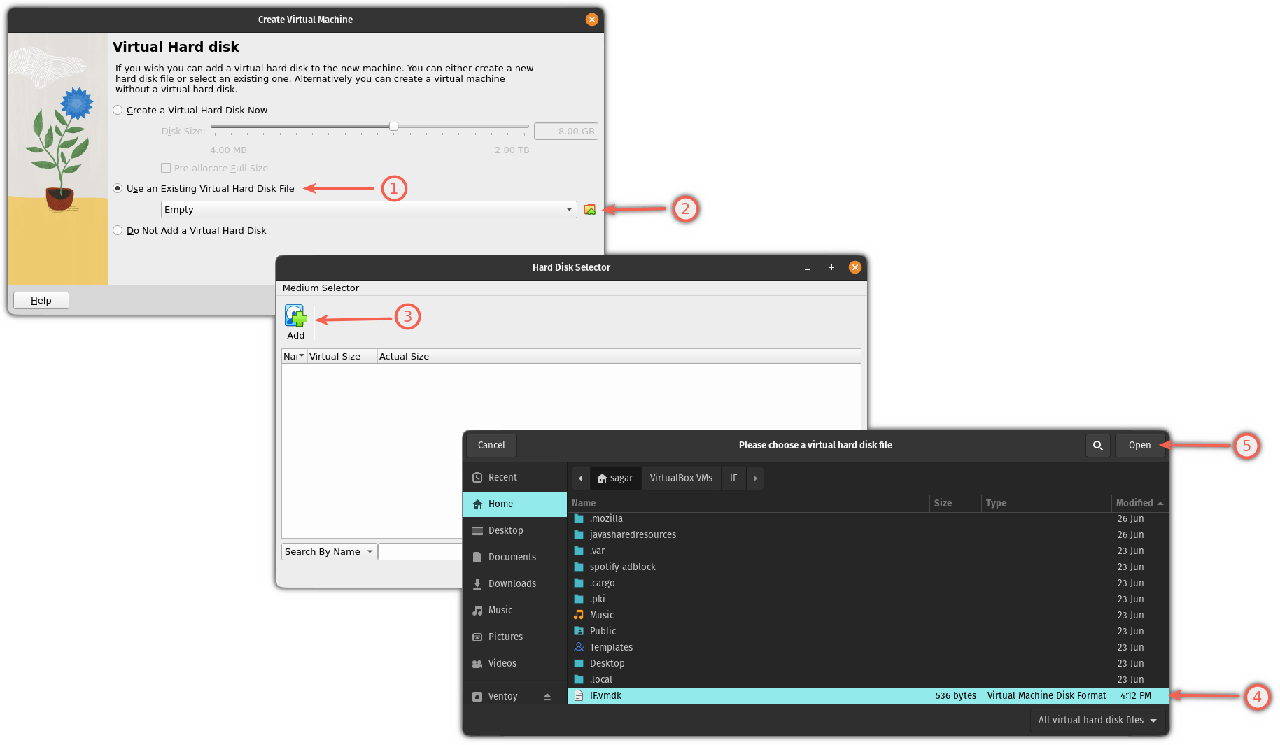Click the search magnifier icon in file chooser
Screen dimensions: 1280x745
click(1098, 445)
